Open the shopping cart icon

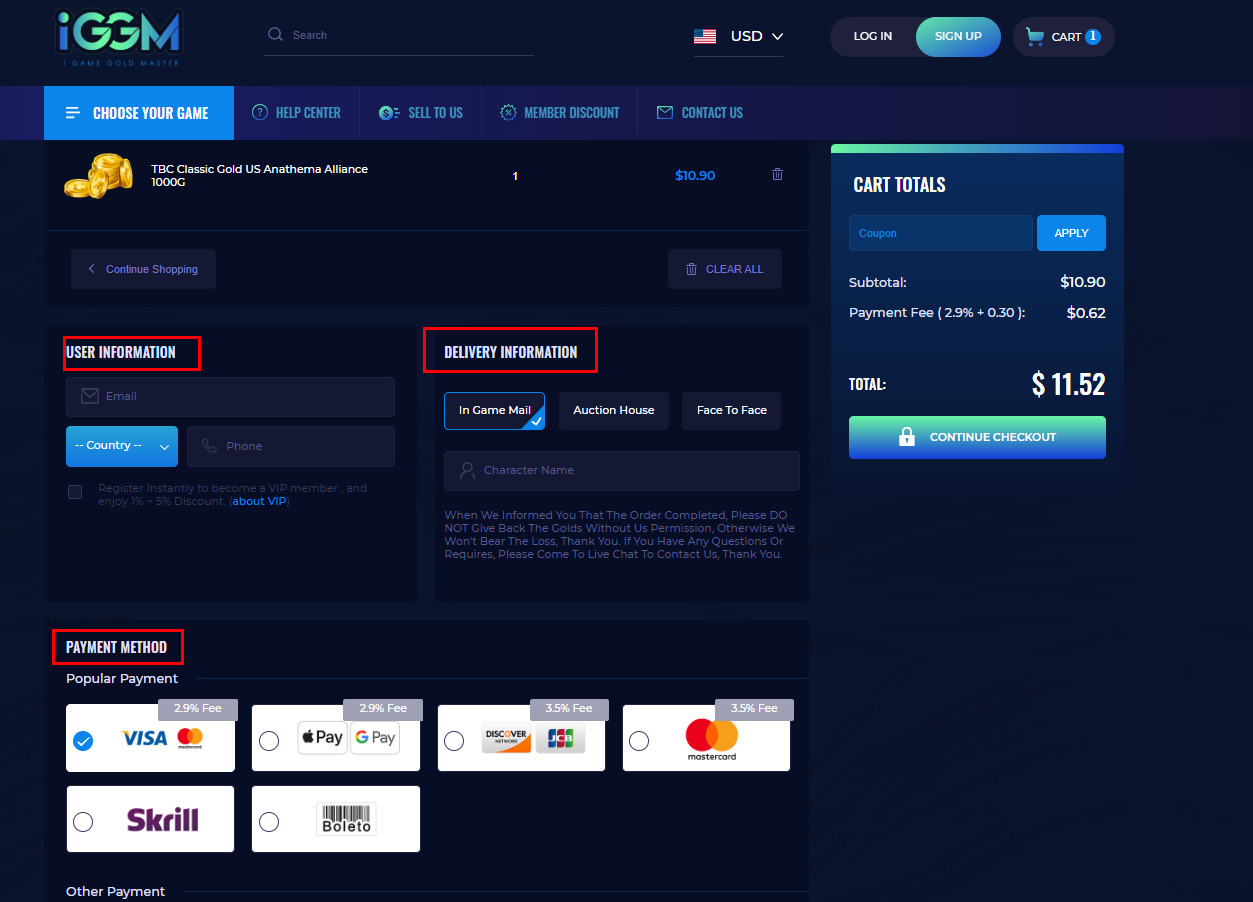pos(1035,37)
